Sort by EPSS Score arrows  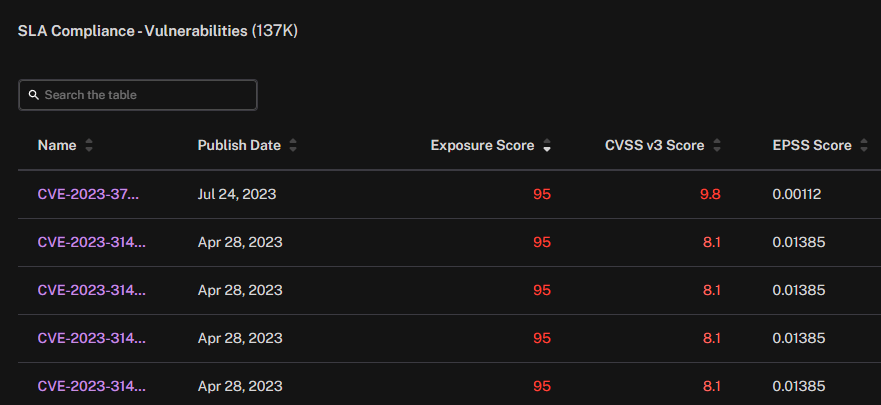pos(864,145)
